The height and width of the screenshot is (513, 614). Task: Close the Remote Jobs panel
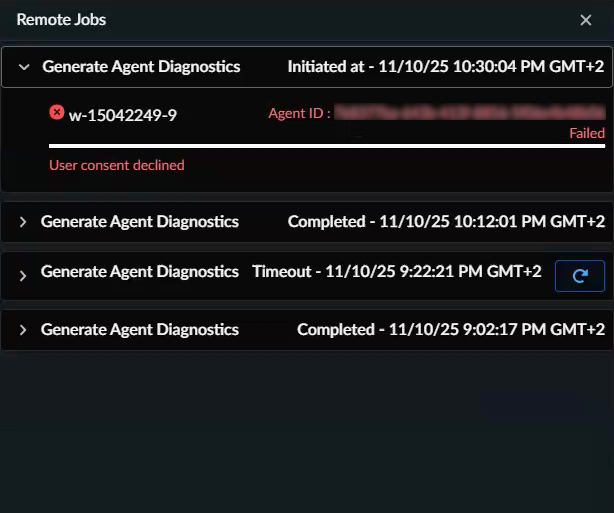[x=586, y=20]
